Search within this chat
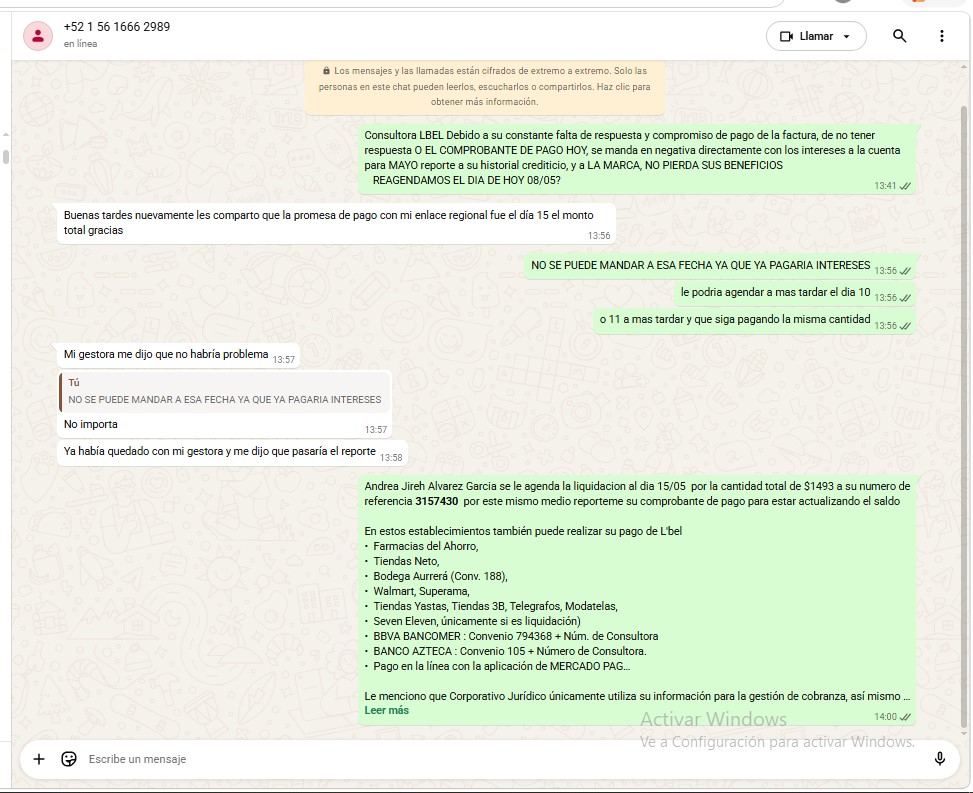This screenshot has height=793, width=973. 899,36
